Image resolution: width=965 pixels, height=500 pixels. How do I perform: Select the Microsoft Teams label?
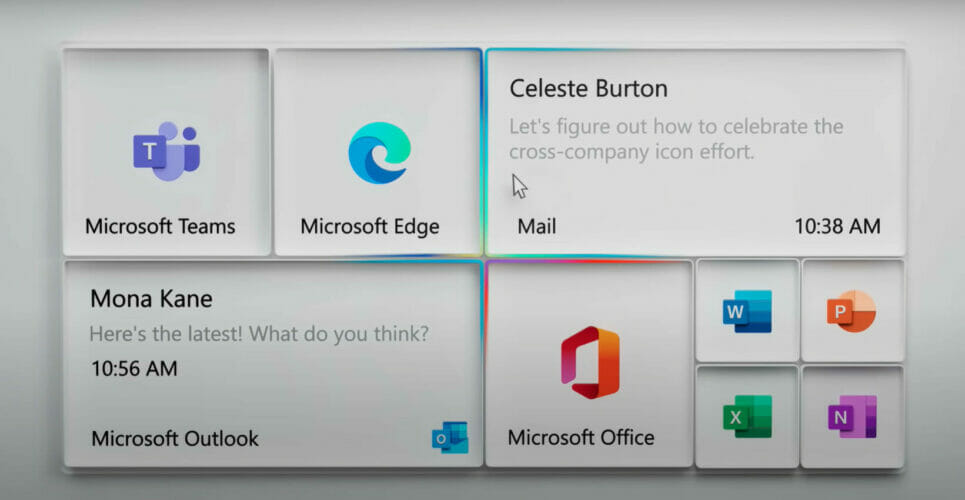[160, 226]
